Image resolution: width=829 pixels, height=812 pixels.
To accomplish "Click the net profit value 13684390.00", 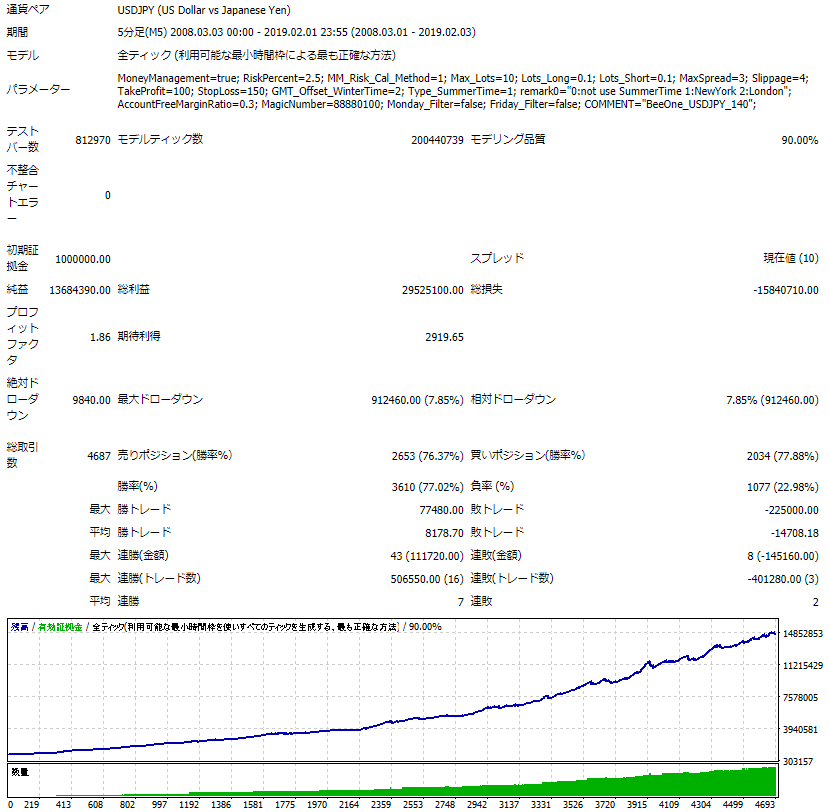I will pos(80,290).
